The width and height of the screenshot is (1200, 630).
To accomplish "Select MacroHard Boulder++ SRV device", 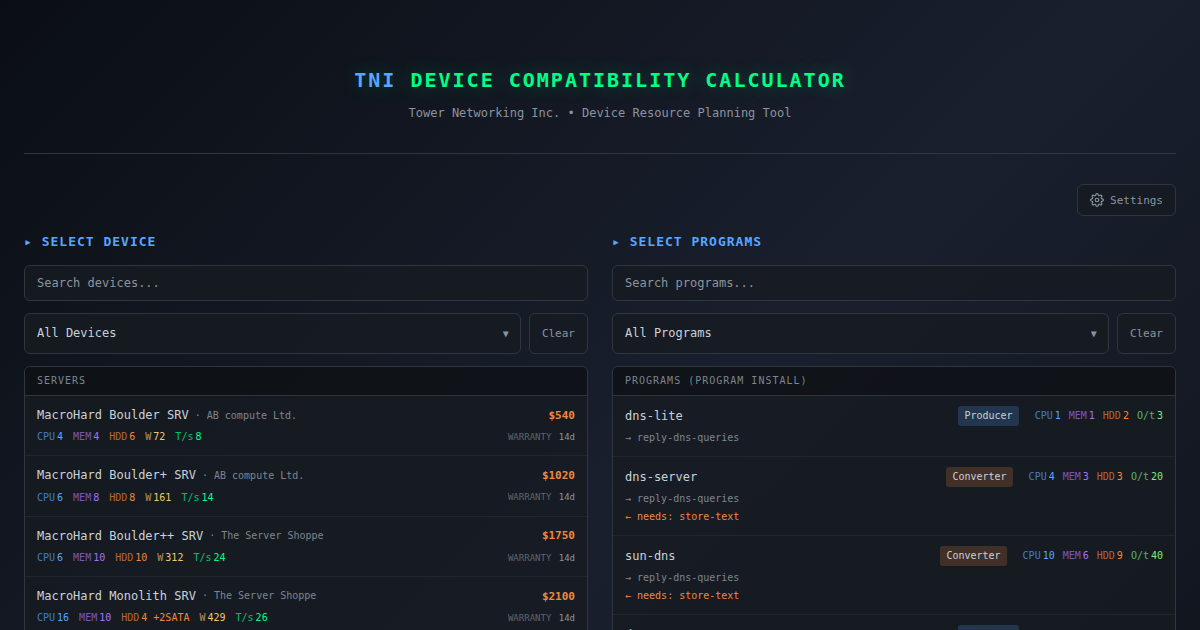I will 306,546.
